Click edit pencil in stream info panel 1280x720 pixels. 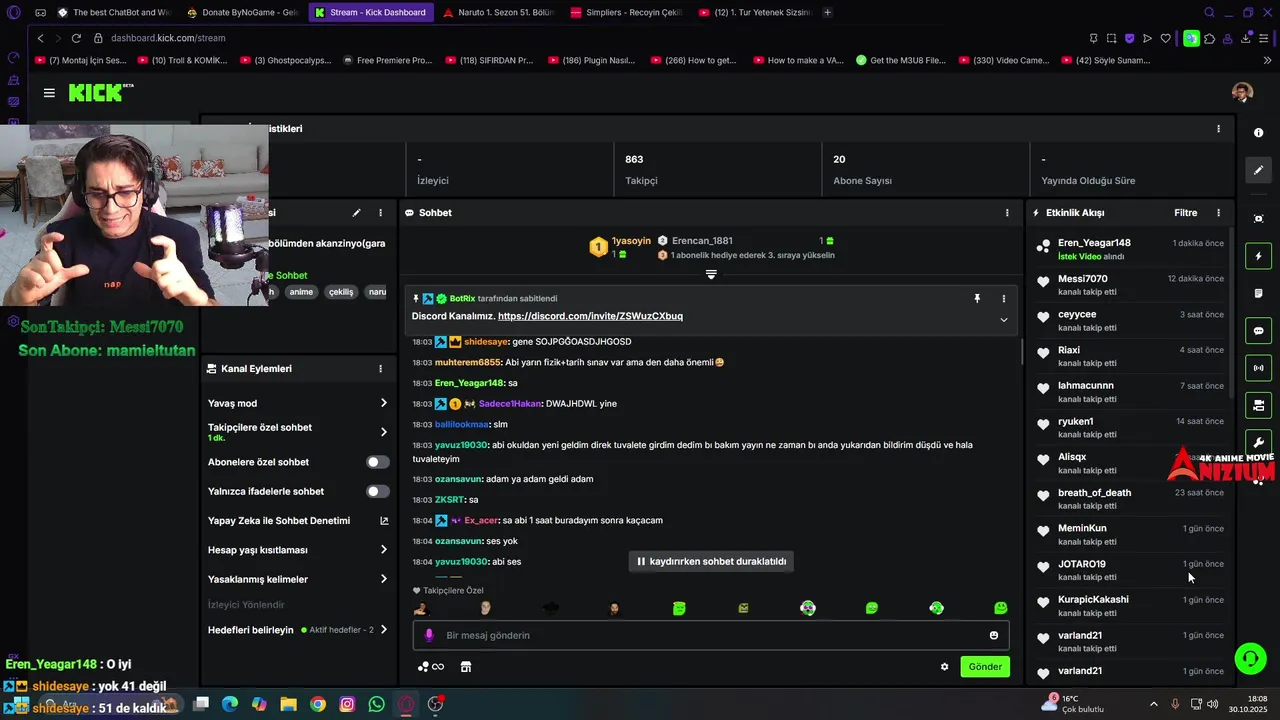pos(356,213)
